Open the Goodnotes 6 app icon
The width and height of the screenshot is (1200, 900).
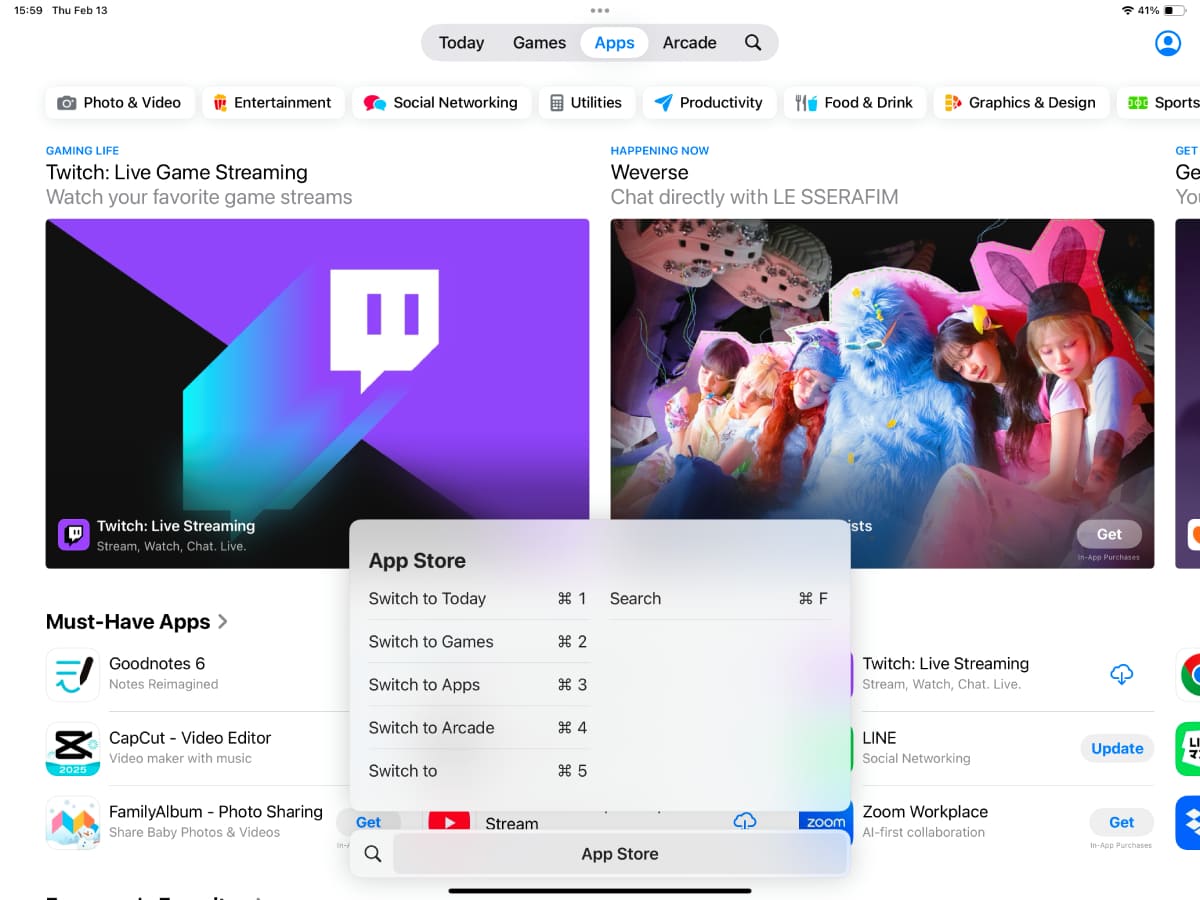pyautogui.click(x=73, y=674)
